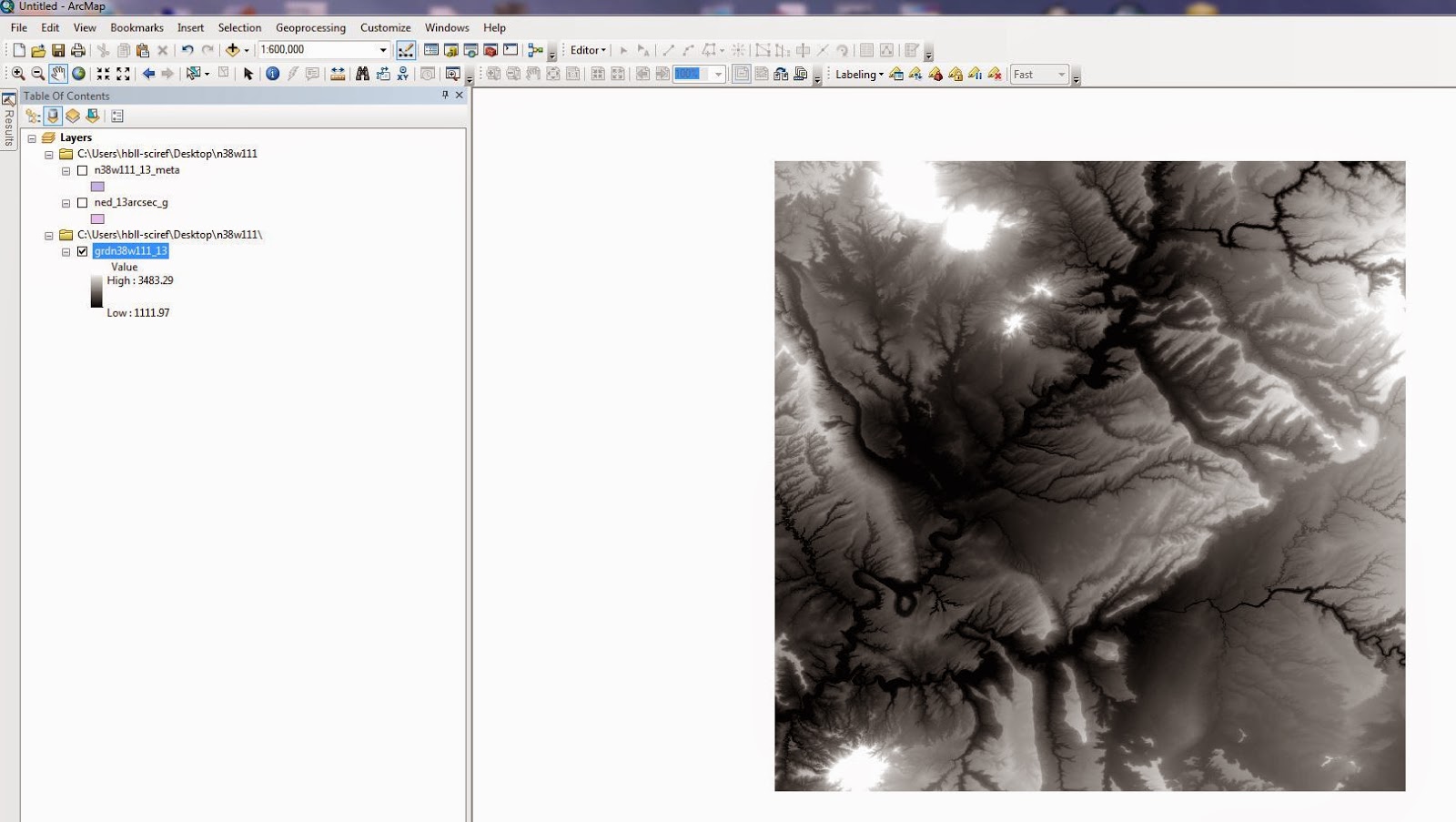Open the Editor Toolbar icon
Viewport: 1456px width, 822px height.
[406, 50]
